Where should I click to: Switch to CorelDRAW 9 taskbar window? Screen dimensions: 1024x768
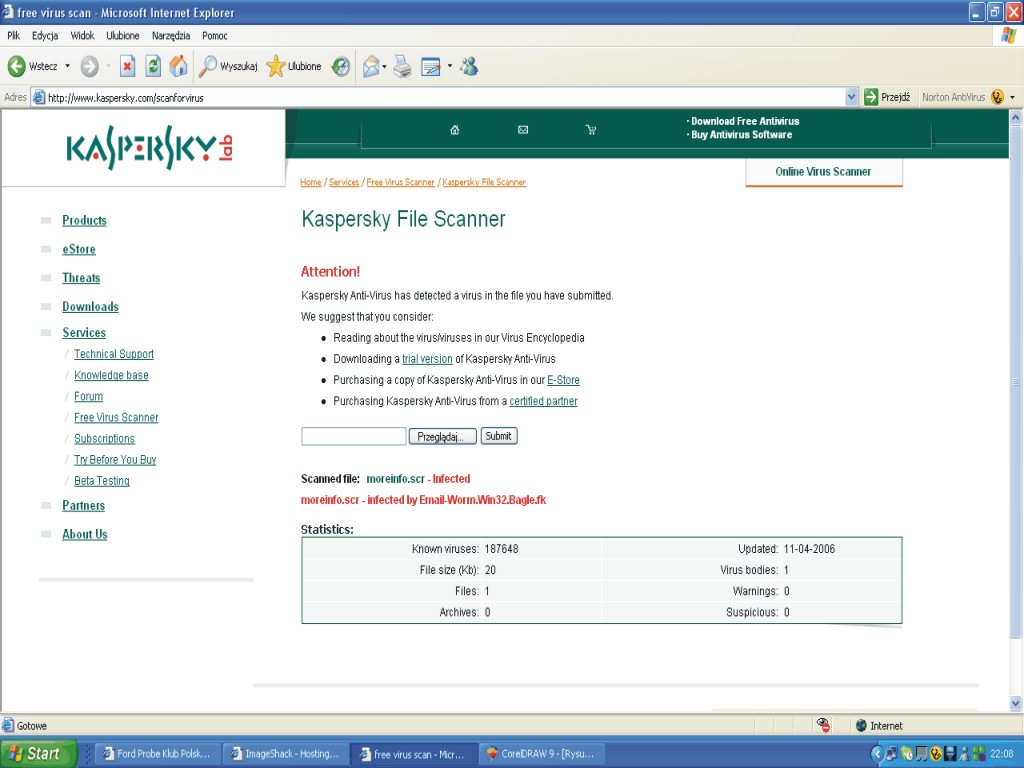click(x=541, y=754)
